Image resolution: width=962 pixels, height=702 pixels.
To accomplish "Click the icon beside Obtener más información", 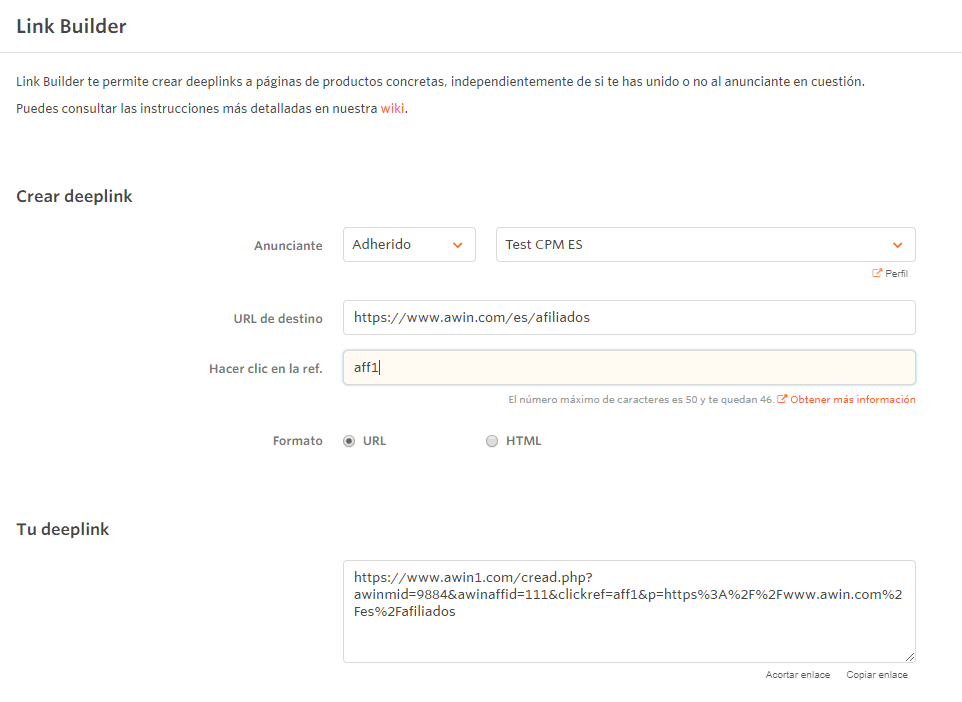I will (782, 399).
